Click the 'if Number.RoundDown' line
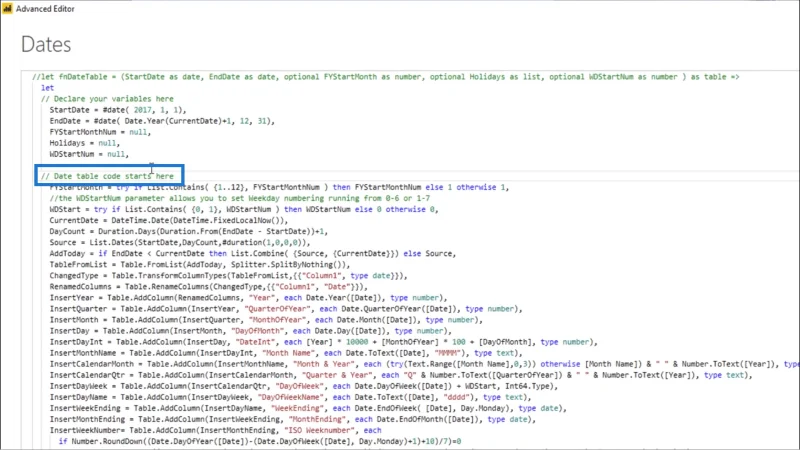The width and height of the screenshot is (800, 450). click(x=260, y=441)
